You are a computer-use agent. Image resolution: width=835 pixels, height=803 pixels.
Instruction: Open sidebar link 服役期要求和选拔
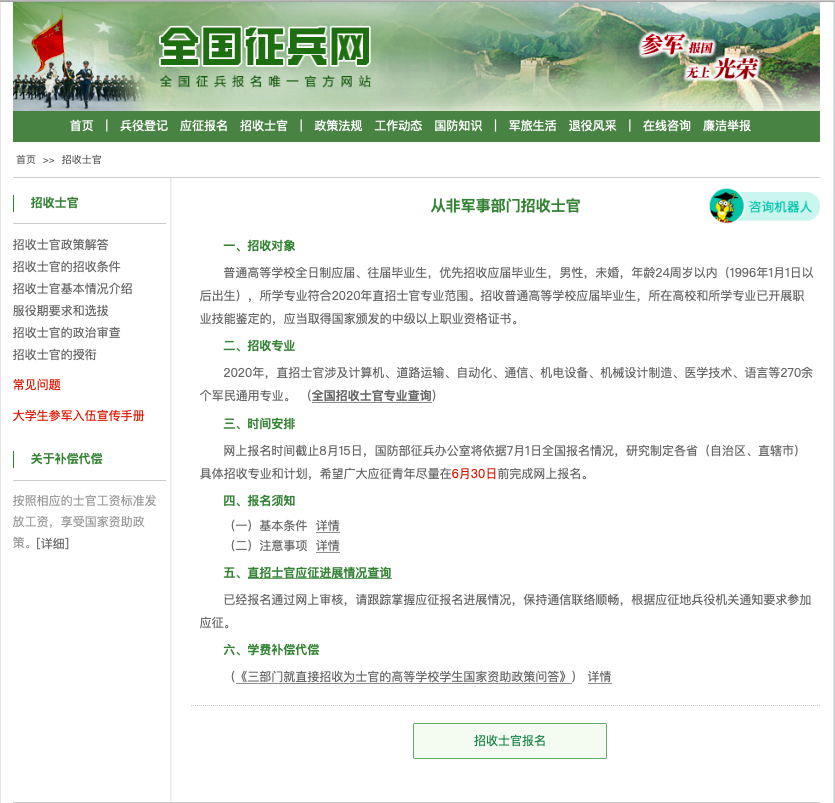coord(61,310)
